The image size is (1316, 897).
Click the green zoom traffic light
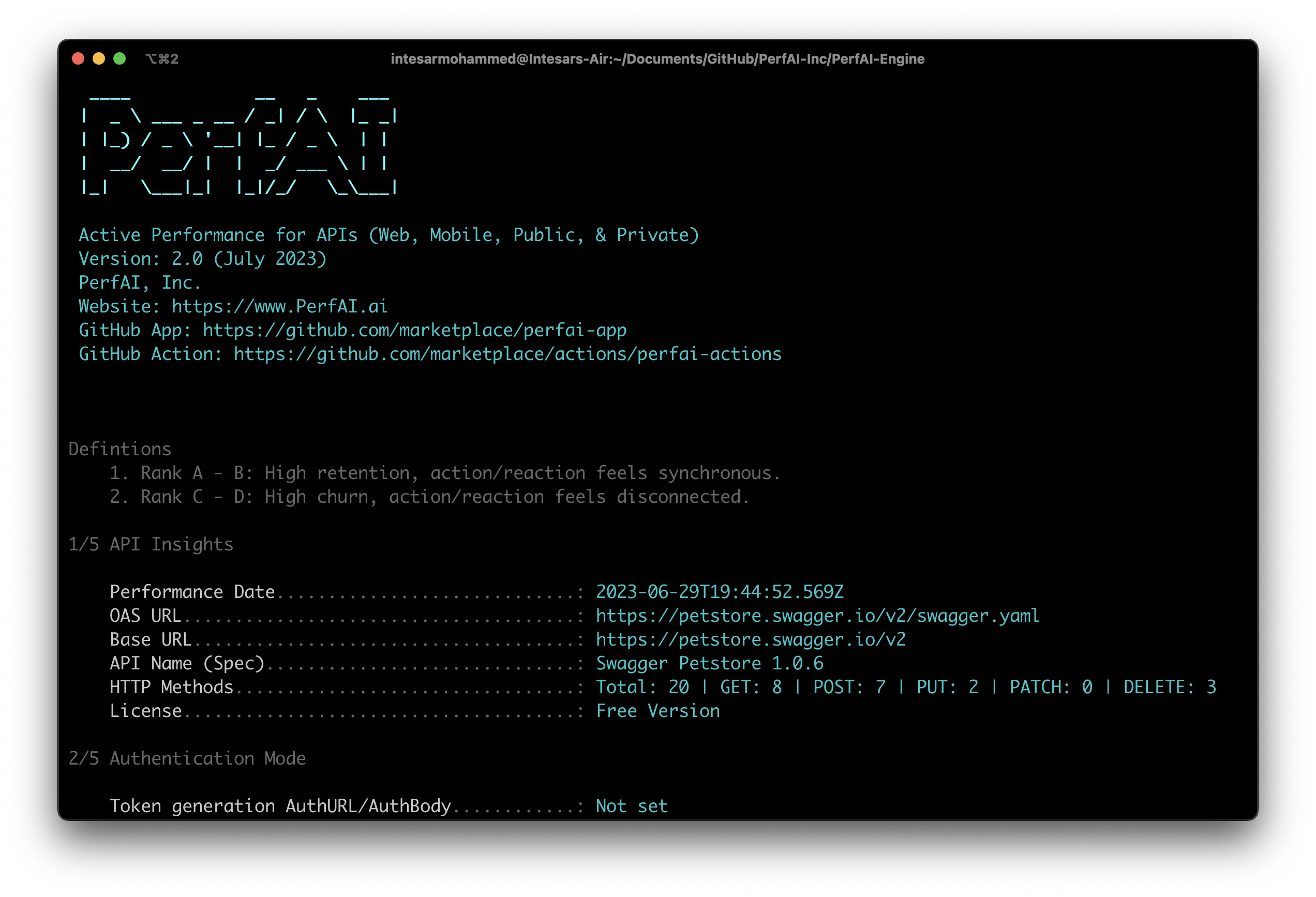119,58
